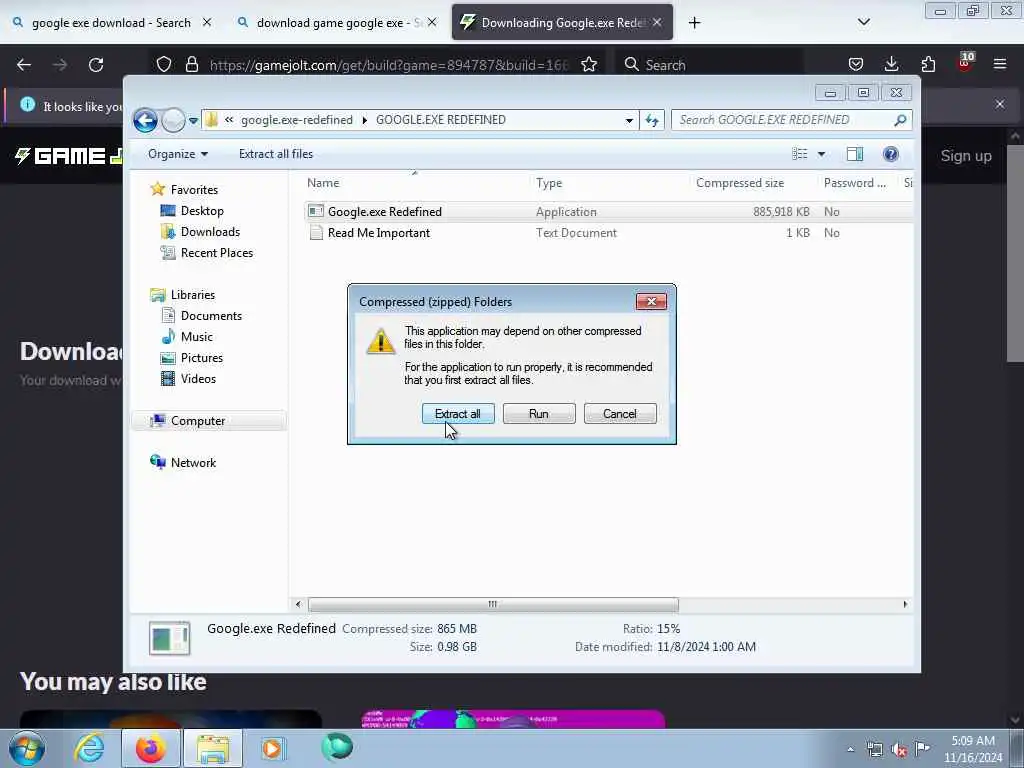Open Pictures library
This screenshot has width=1024, height=768.
point(201,358)
